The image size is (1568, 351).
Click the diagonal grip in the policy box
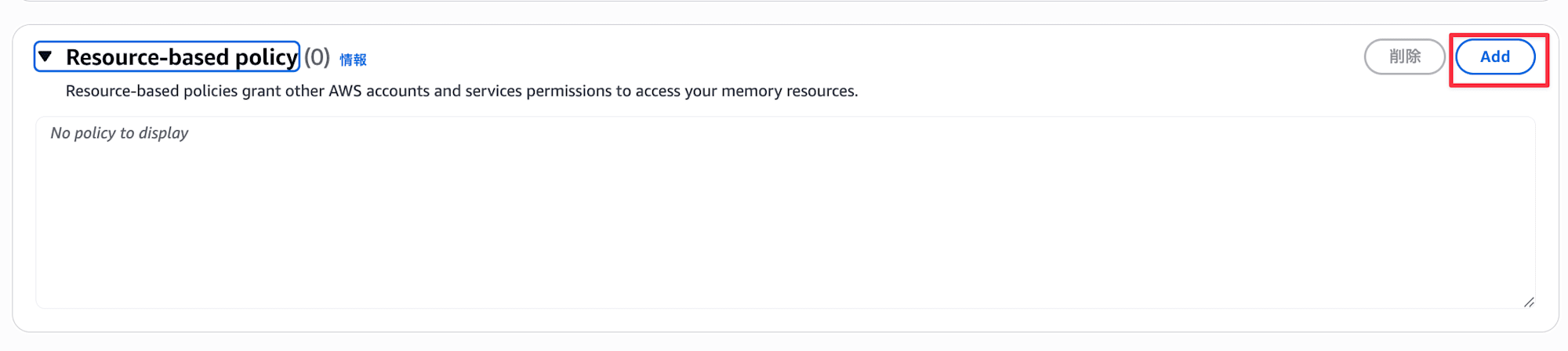pos(1528,302)
